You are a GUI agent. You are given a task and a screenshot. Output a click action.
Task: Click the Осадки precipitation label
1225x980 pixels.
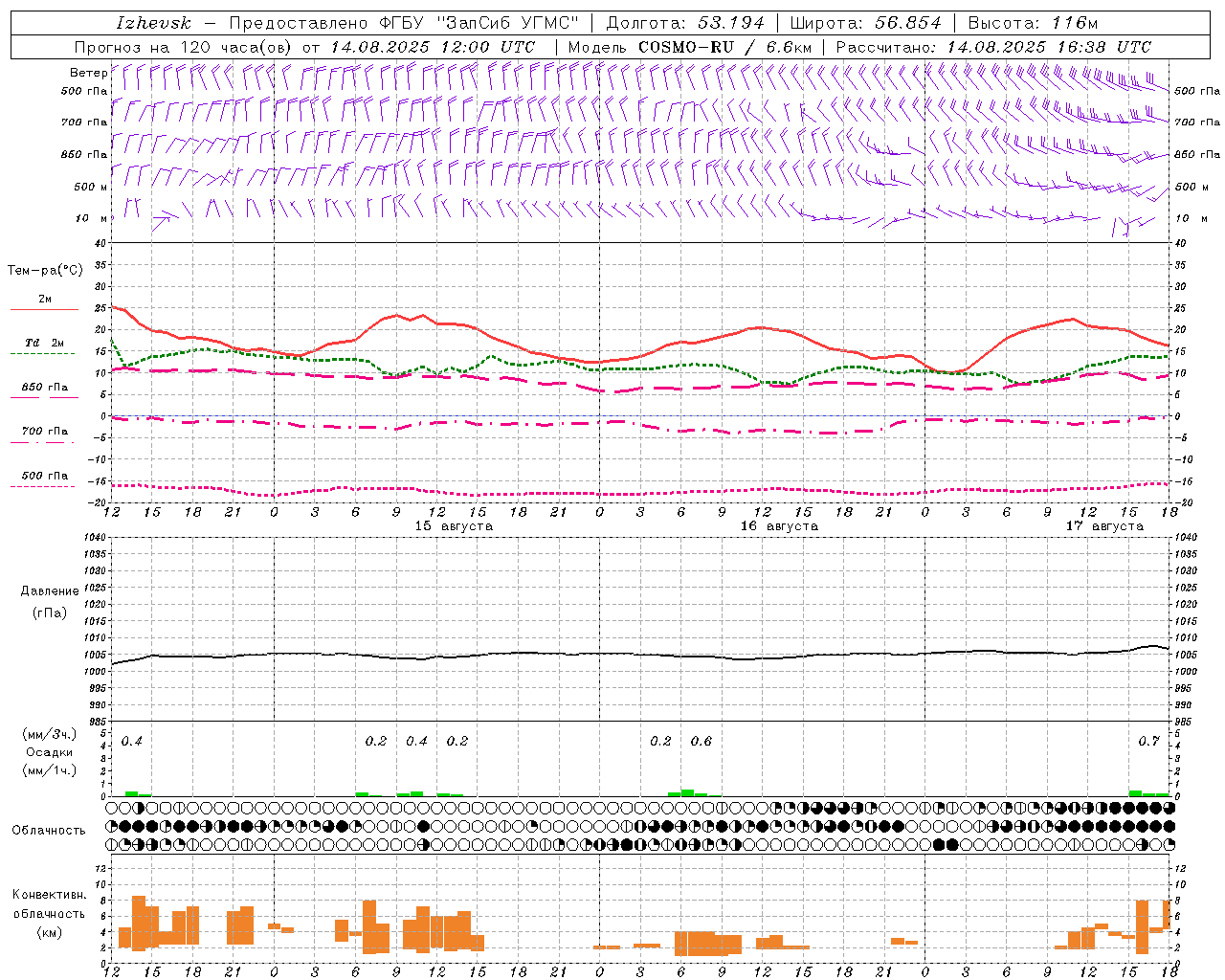coord(50,753)
